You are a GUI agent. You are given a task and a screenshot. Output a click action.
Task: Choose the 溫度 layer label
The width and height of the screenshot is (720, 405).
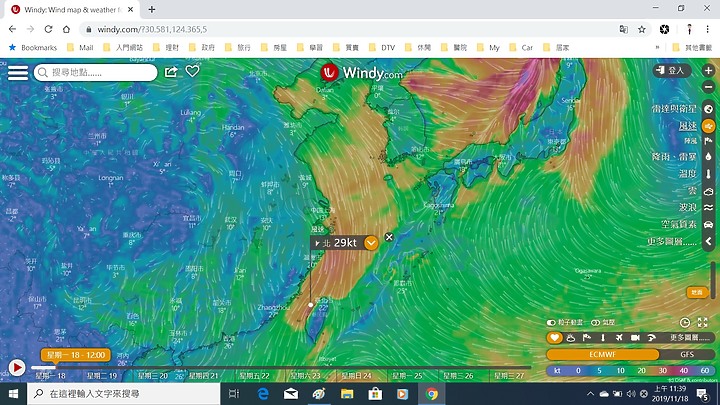coord(688,174)
